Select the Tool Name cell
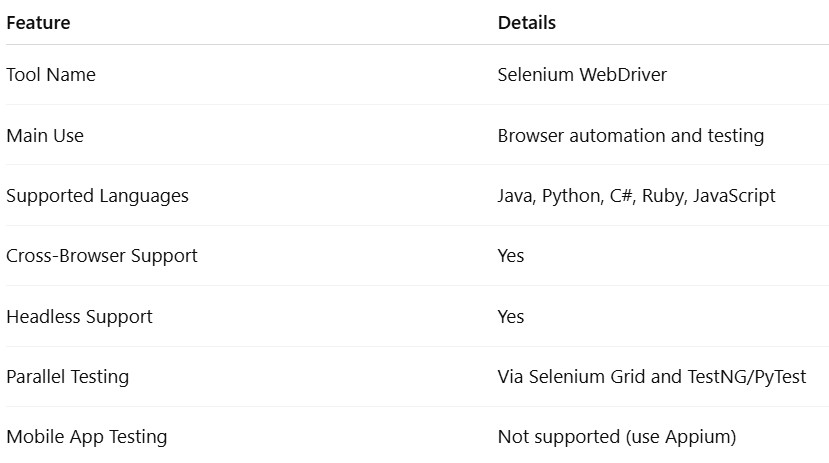This screenshot has height=463, width=829. pos(51,75)
